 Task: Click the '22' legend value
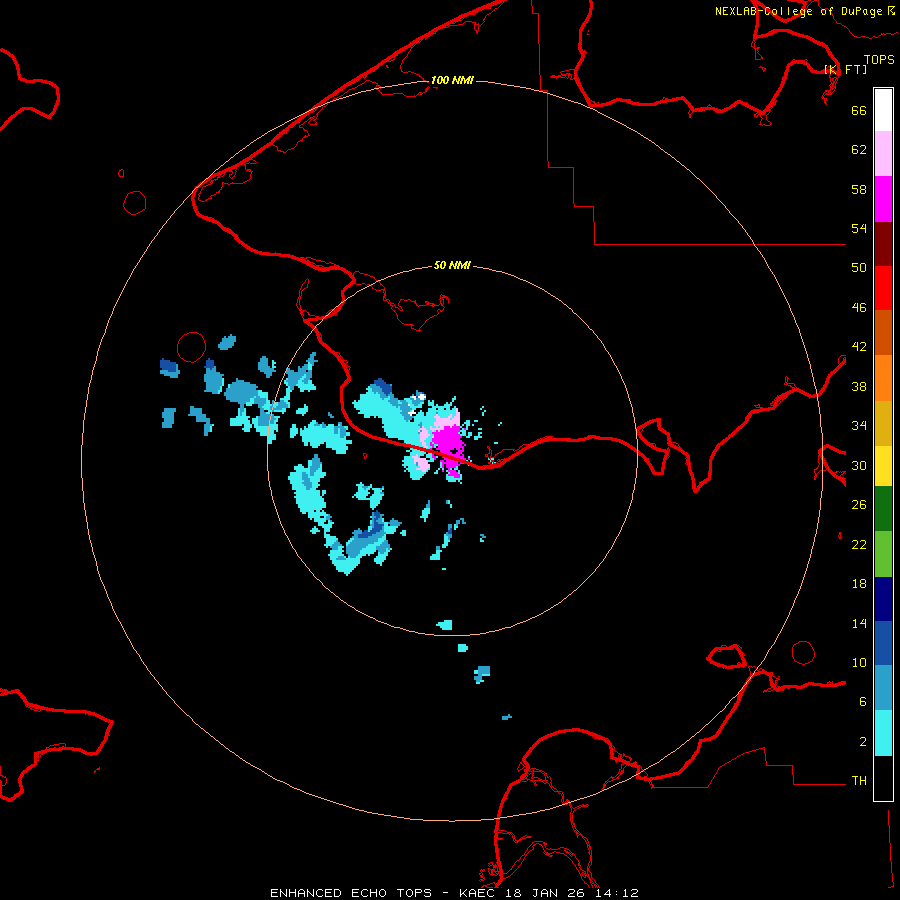[859, 544]
